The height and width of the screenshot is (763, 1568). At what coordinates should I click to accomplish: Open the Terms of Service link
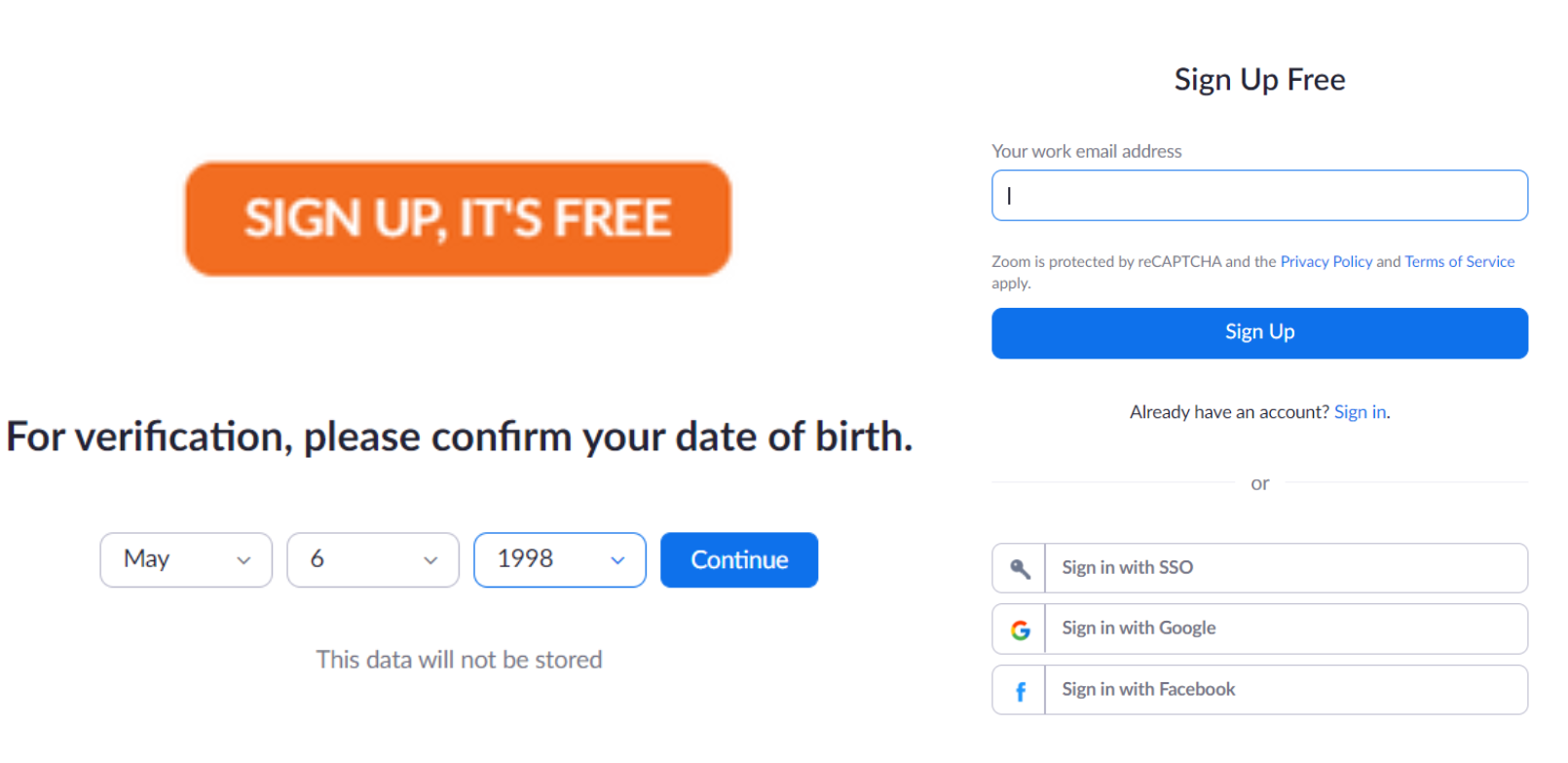1459,261
